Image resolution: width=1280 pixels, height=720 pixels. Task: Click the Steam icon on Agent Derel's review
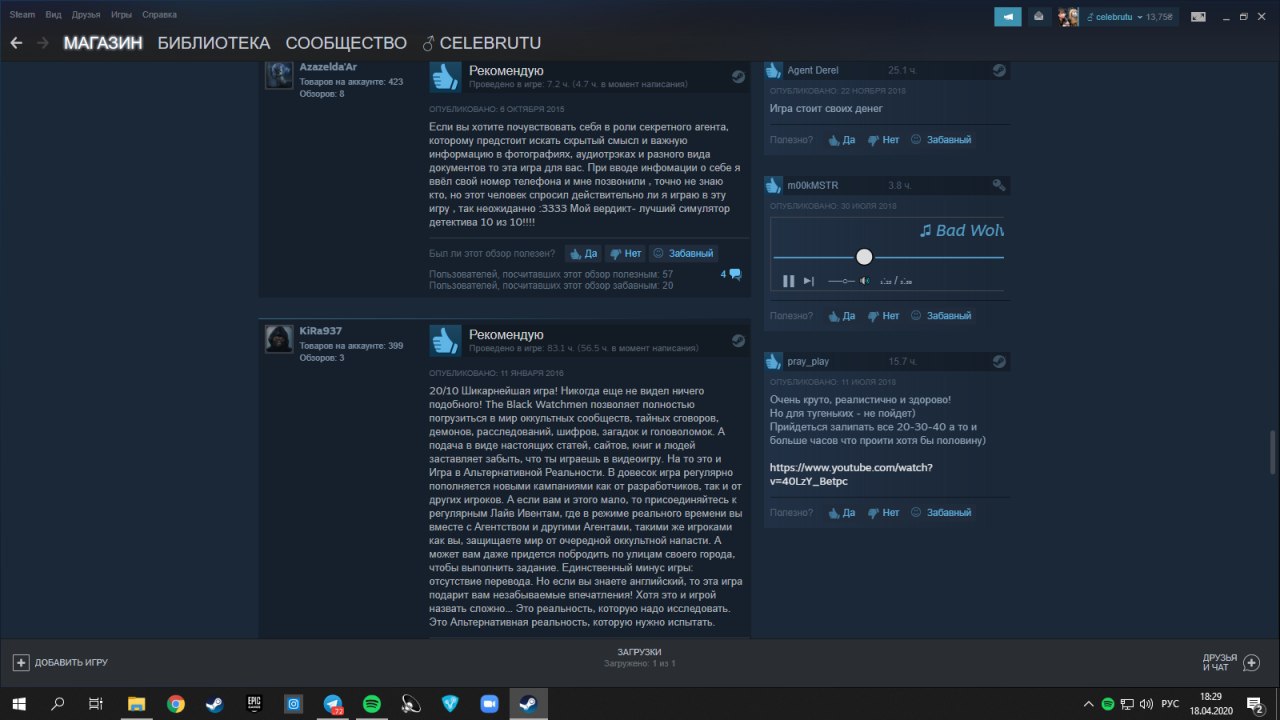click(999, 70)
